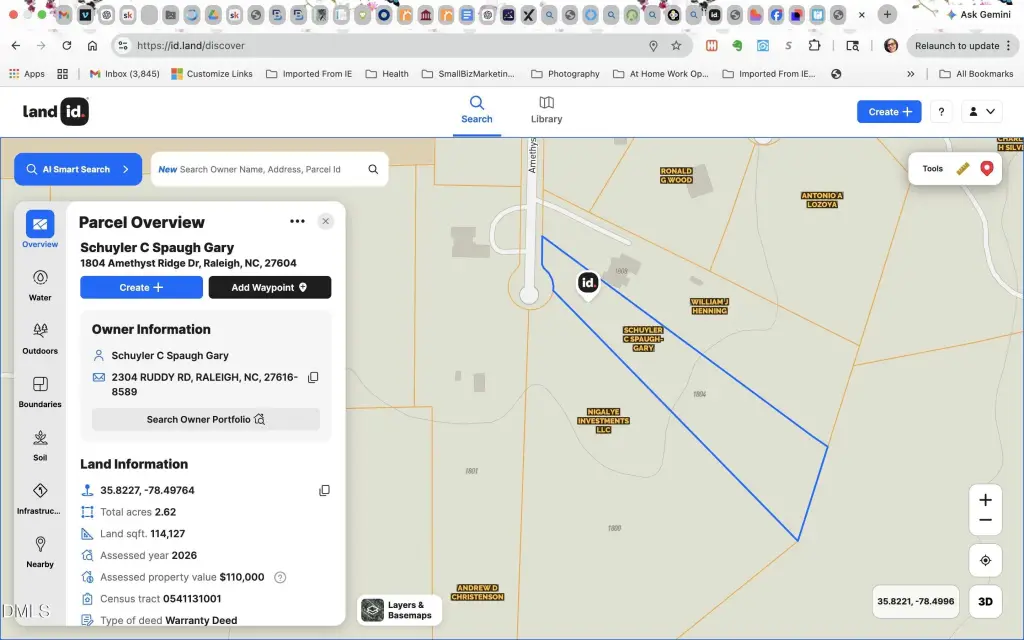Toggle the 3D map view

coord(985,601)
